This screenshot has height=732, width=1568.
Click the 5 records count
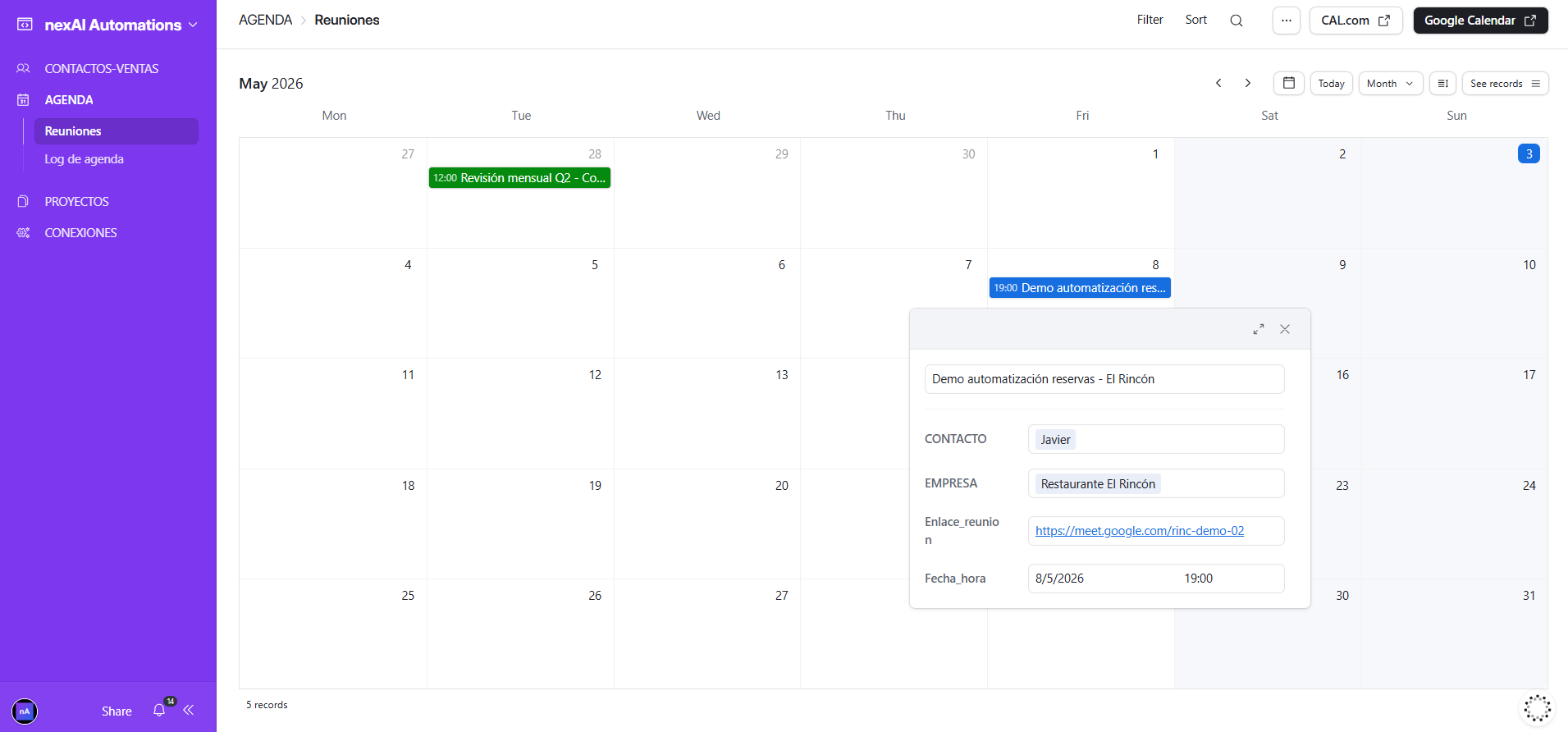267,705
